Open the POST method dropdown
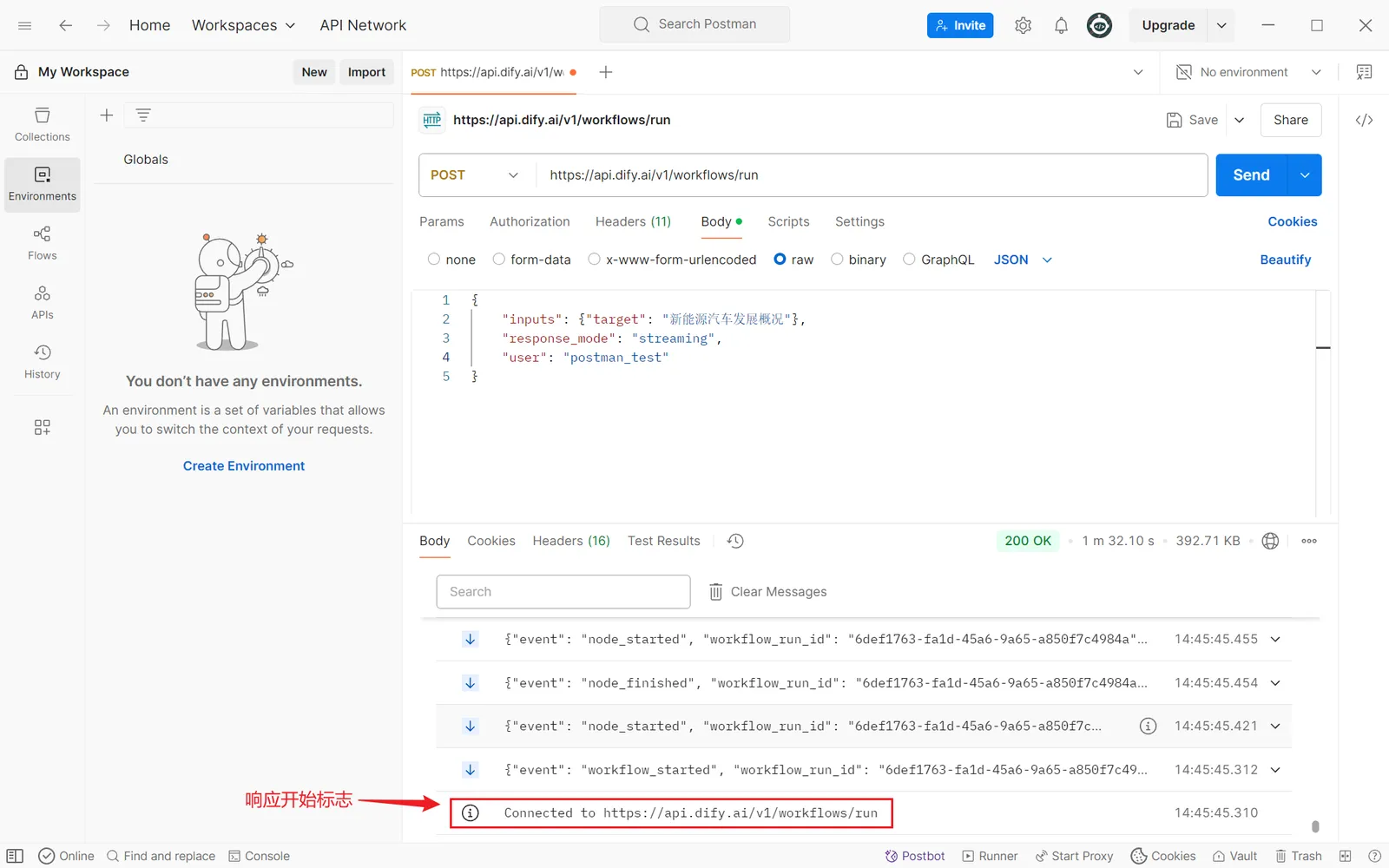Screen dimensions: 1389x868 [x=475, y=175]
